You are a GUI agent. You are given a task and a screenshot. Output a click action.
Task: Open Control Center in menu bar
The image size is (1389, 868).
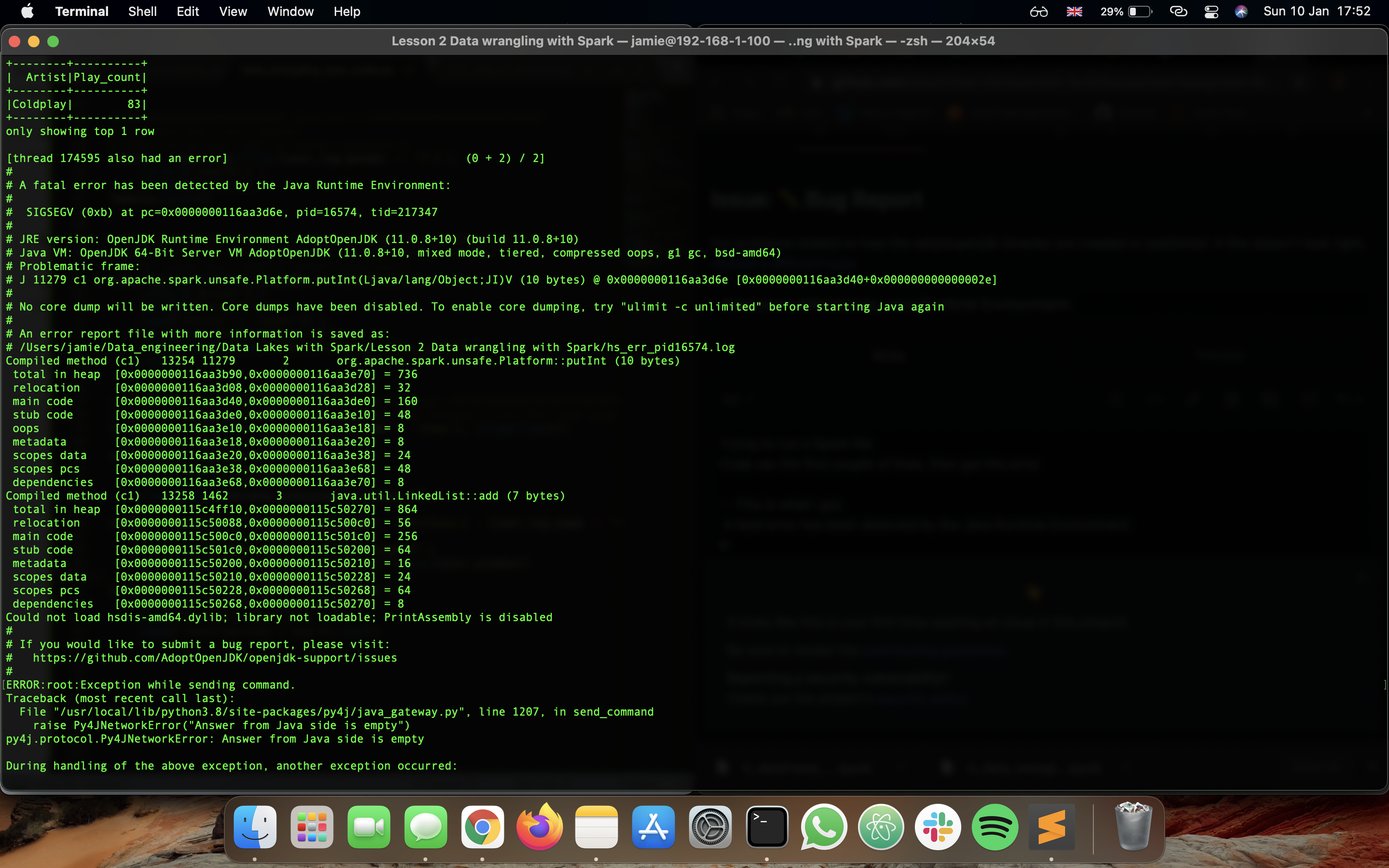[1211, 12]
